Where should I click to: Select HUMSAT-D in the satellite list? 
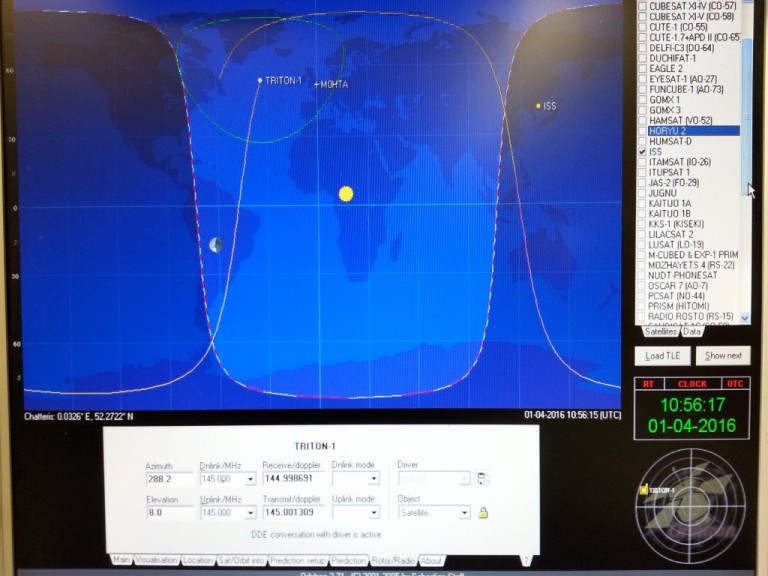[670, 141]
